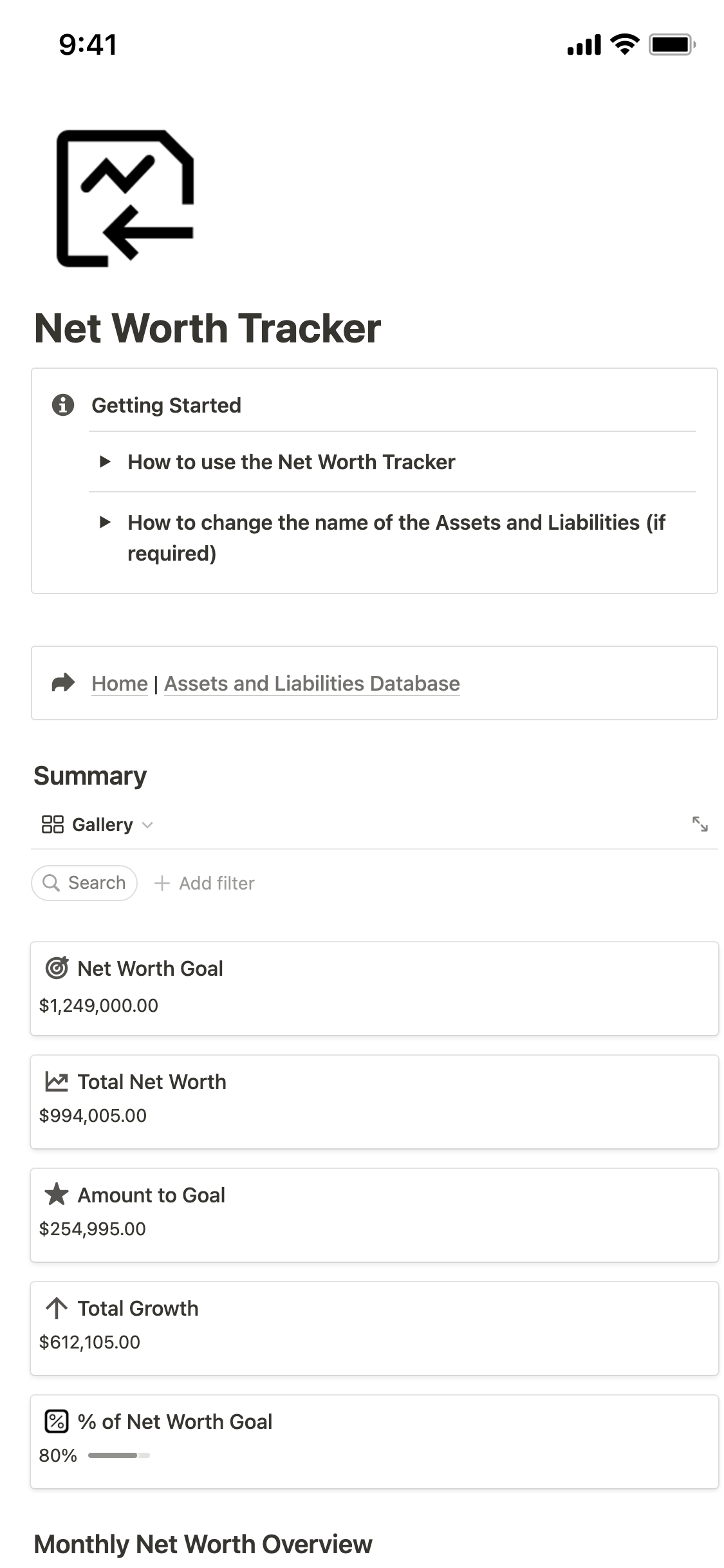Image resolution: width=724 pixels, height=1568 pixels.
Task: Open the Assets and Liabilities Database link
Action: (312, 683)
